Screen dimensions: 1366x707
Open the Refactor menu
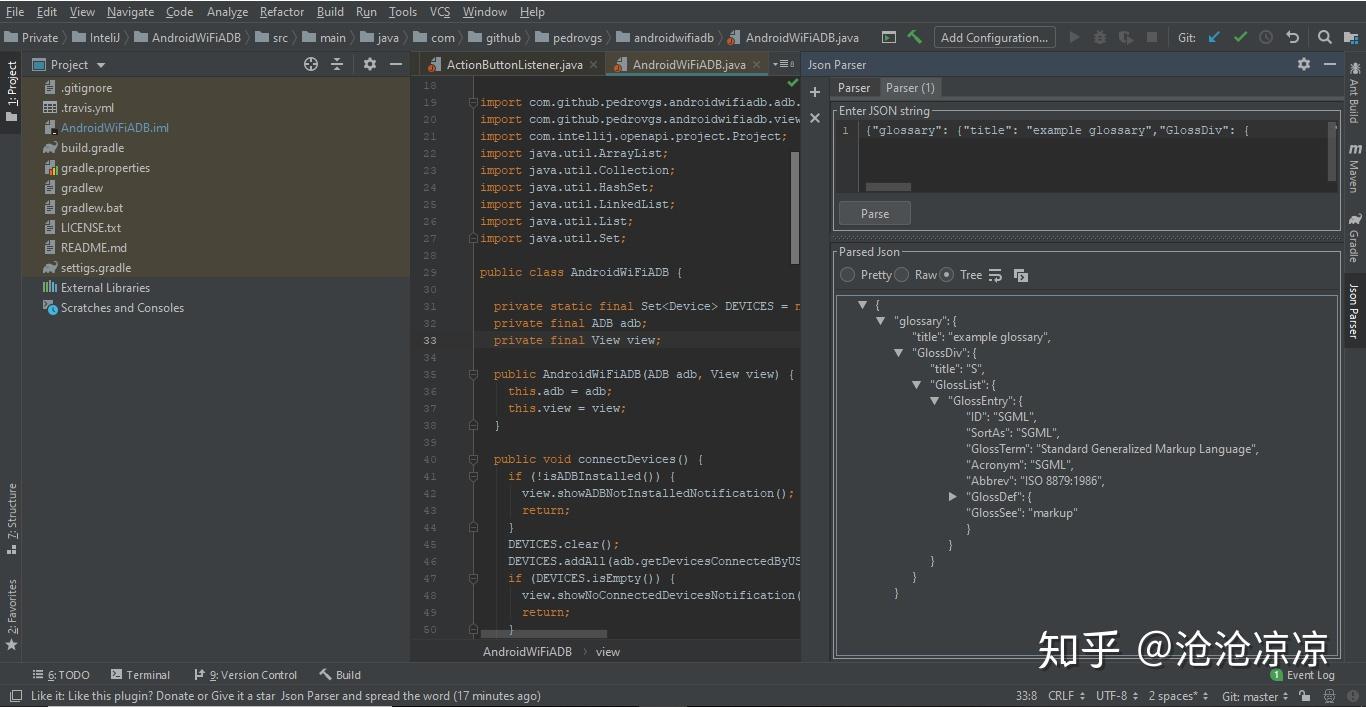click(281, 12)
